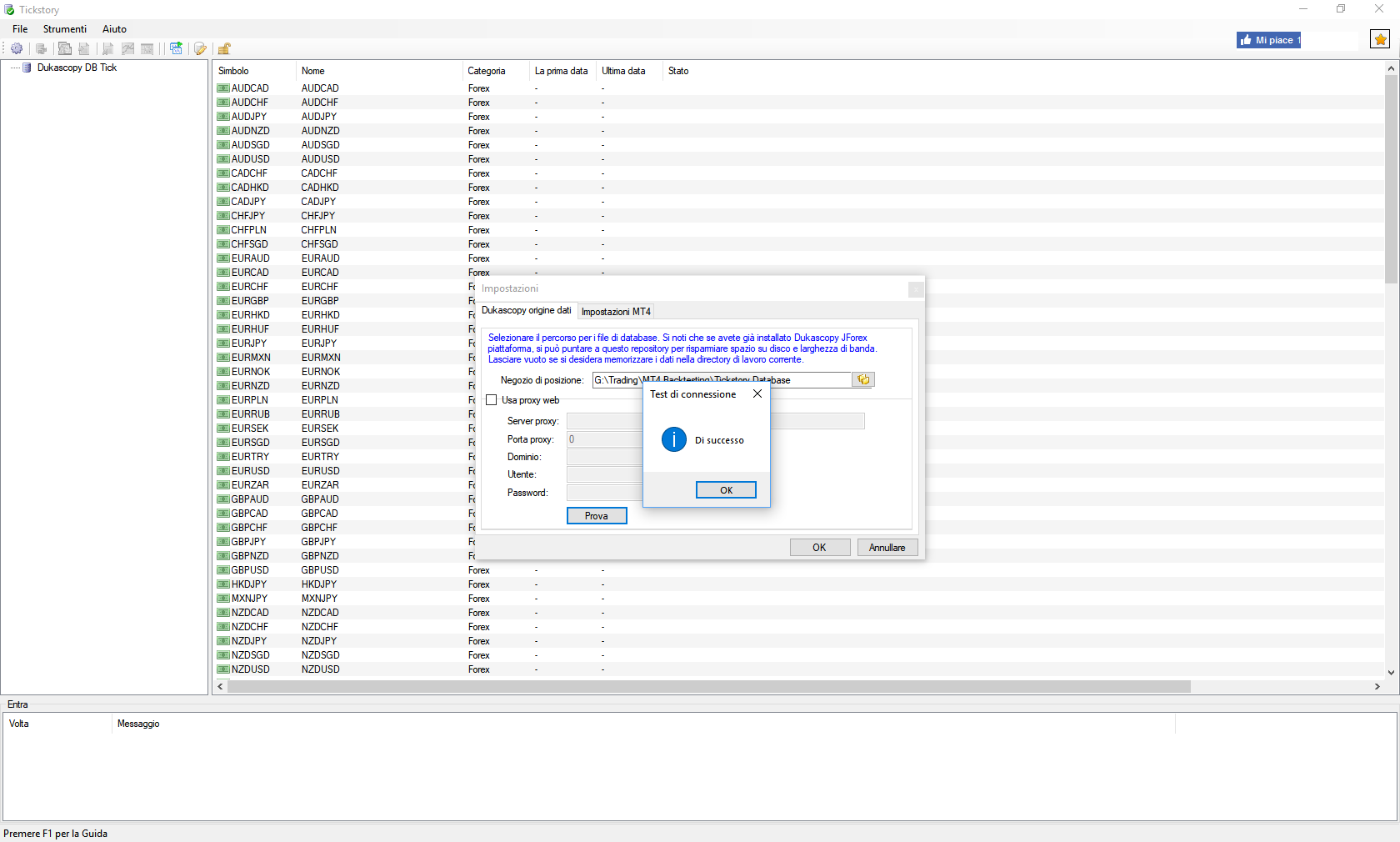Click the greyed save-with-pin toolbar icon

tap(108, 48)
